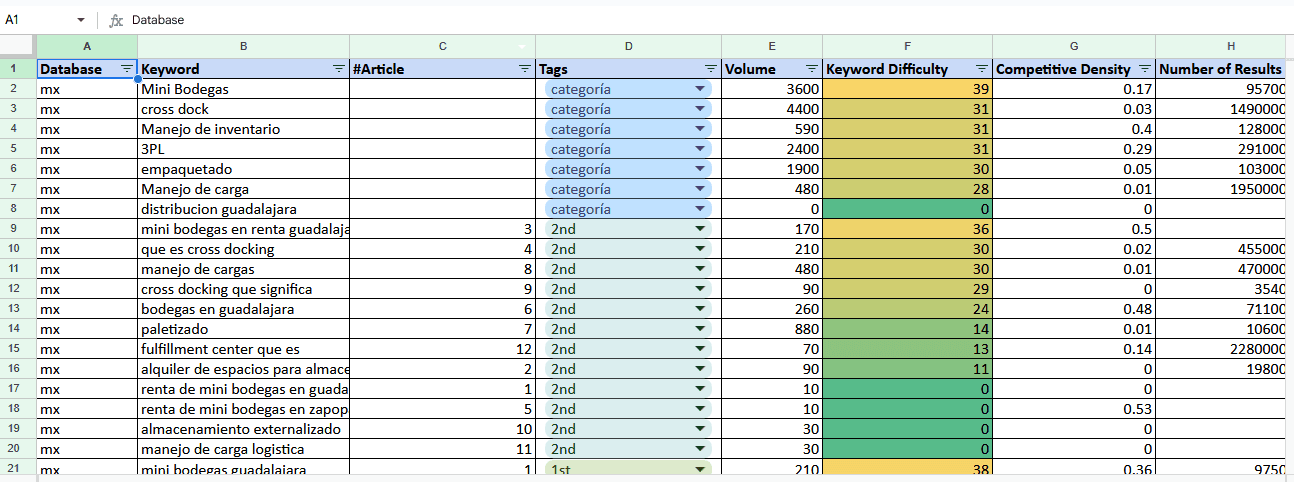Click the select-all corner button

18,46
